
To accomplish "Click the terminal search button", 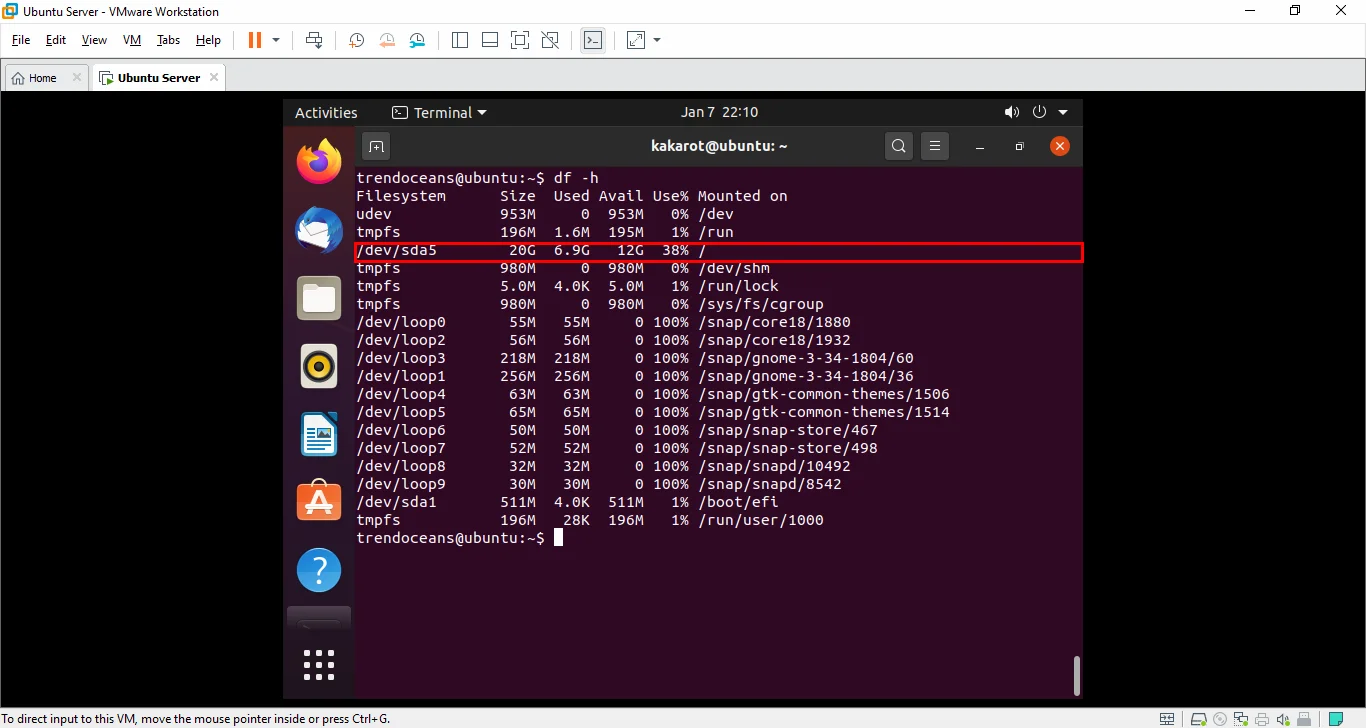I will click(x=899, y=146).
